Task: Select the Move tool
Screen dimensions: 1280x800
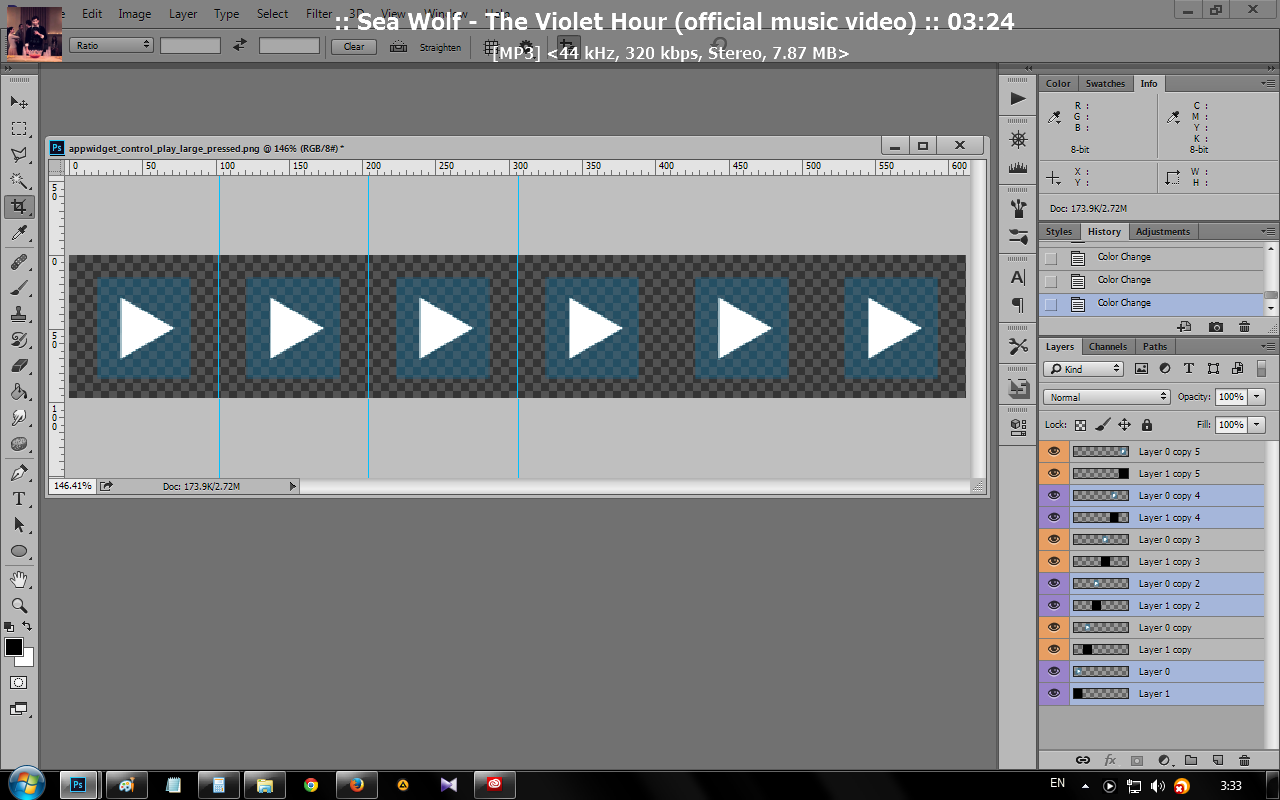Action: coord(19,102)
